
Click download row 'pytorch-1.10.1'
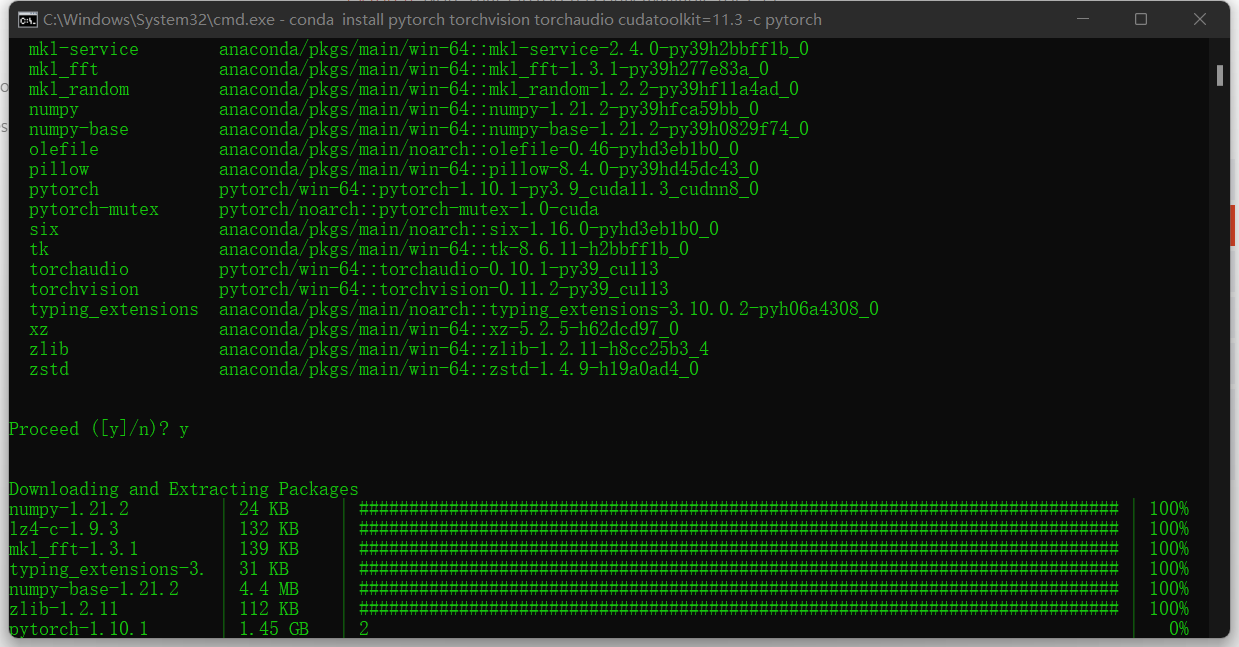click(x=599, y=629)
